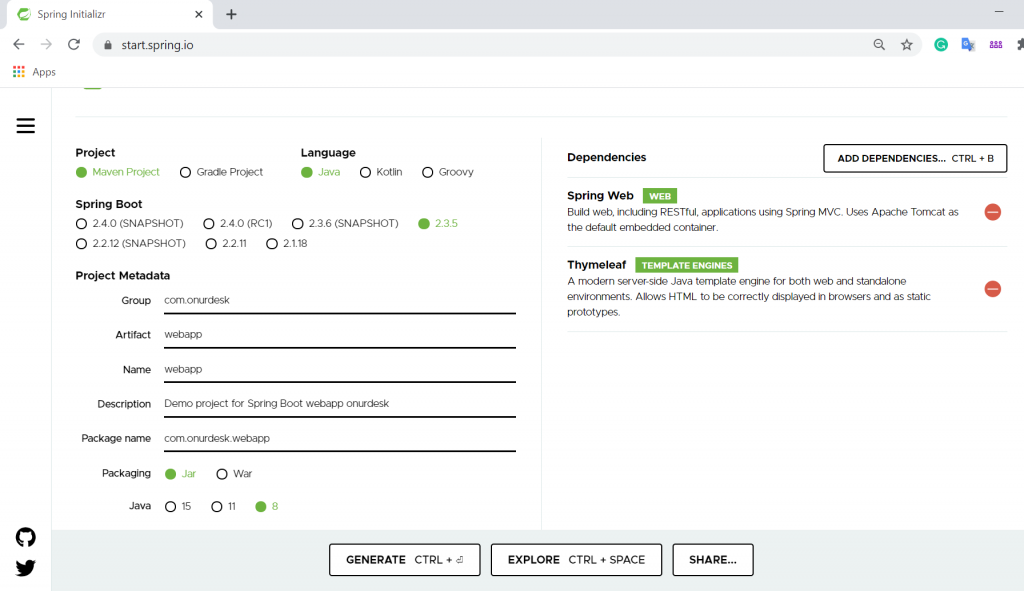The width and height of the screenshot is (1024, 591).
Task: Click the TEMPLATE ENGINES tag on Thymeleaf
Action: tap(686, 265)
